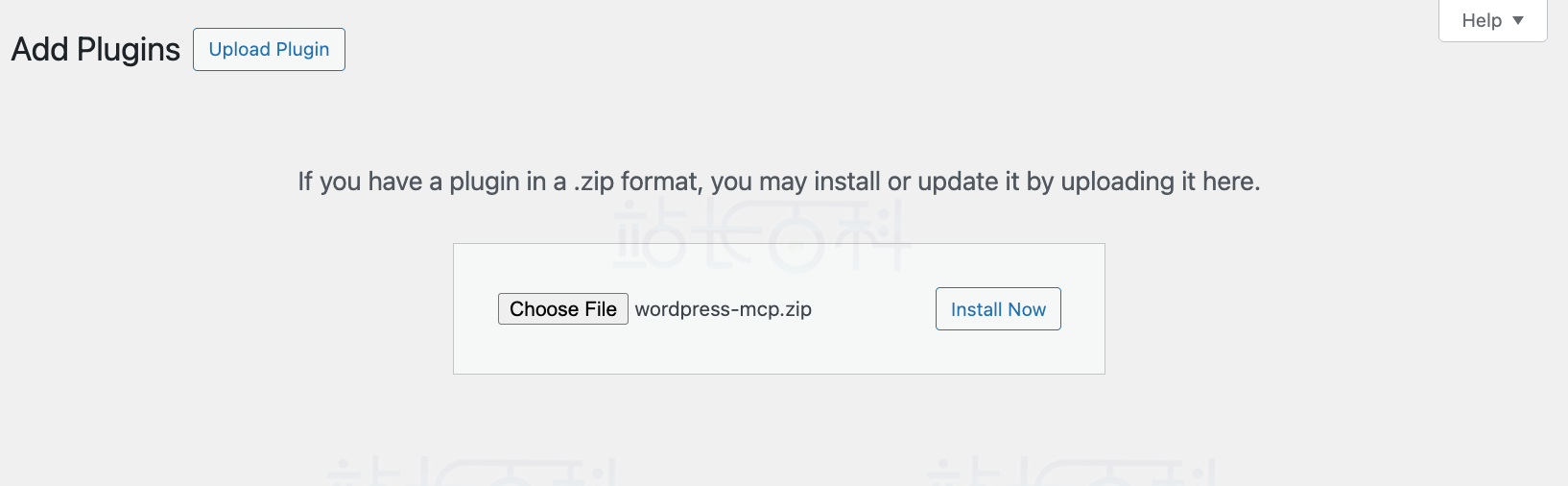The height and width of the screenshot is (486, 1568).
Task: Expand the Help dropdown tab
Action: (x=1492, y=20)
